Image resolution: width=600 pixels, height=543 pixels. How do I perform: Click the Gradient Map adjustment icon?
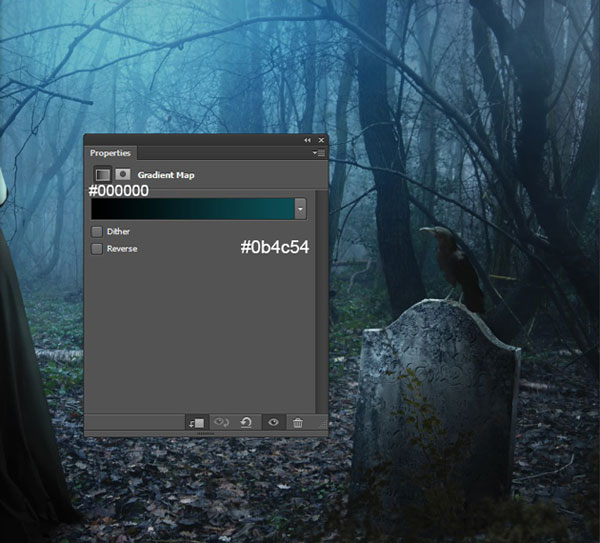(103, 174)
